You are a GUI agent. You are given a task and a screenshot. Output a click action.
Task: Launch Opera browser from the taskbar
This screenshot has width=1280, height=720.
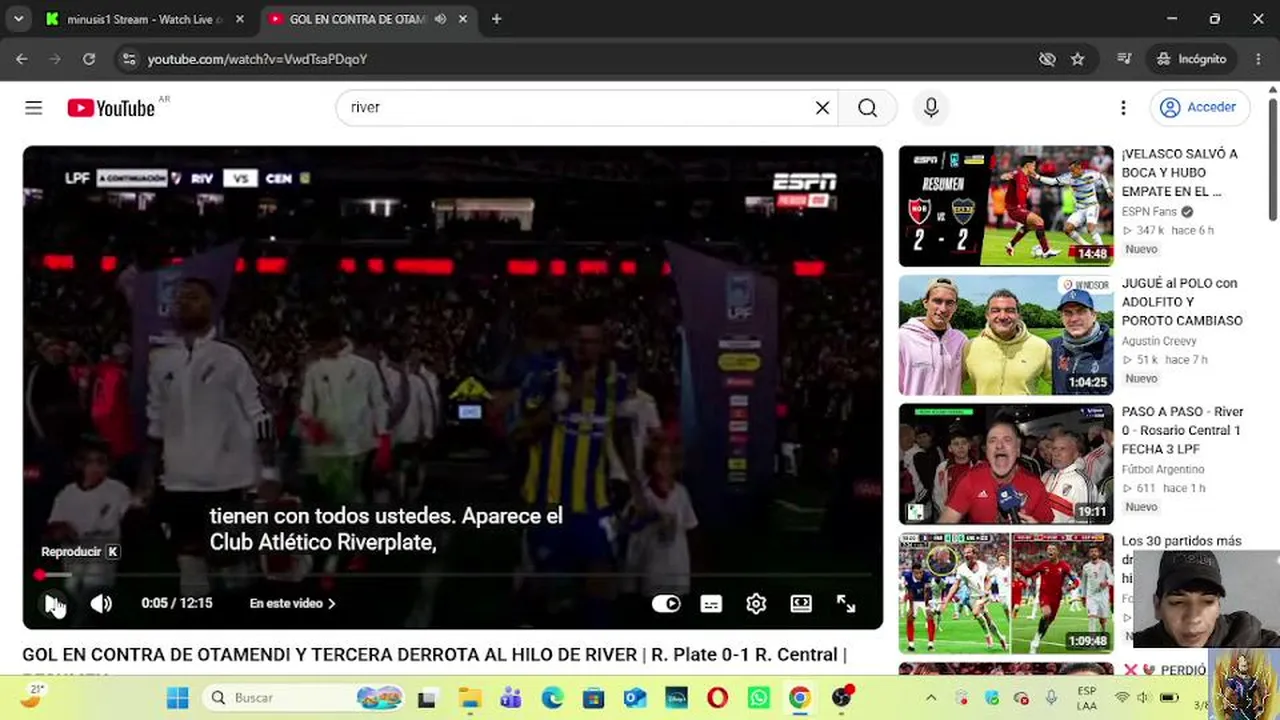[717, 698]
